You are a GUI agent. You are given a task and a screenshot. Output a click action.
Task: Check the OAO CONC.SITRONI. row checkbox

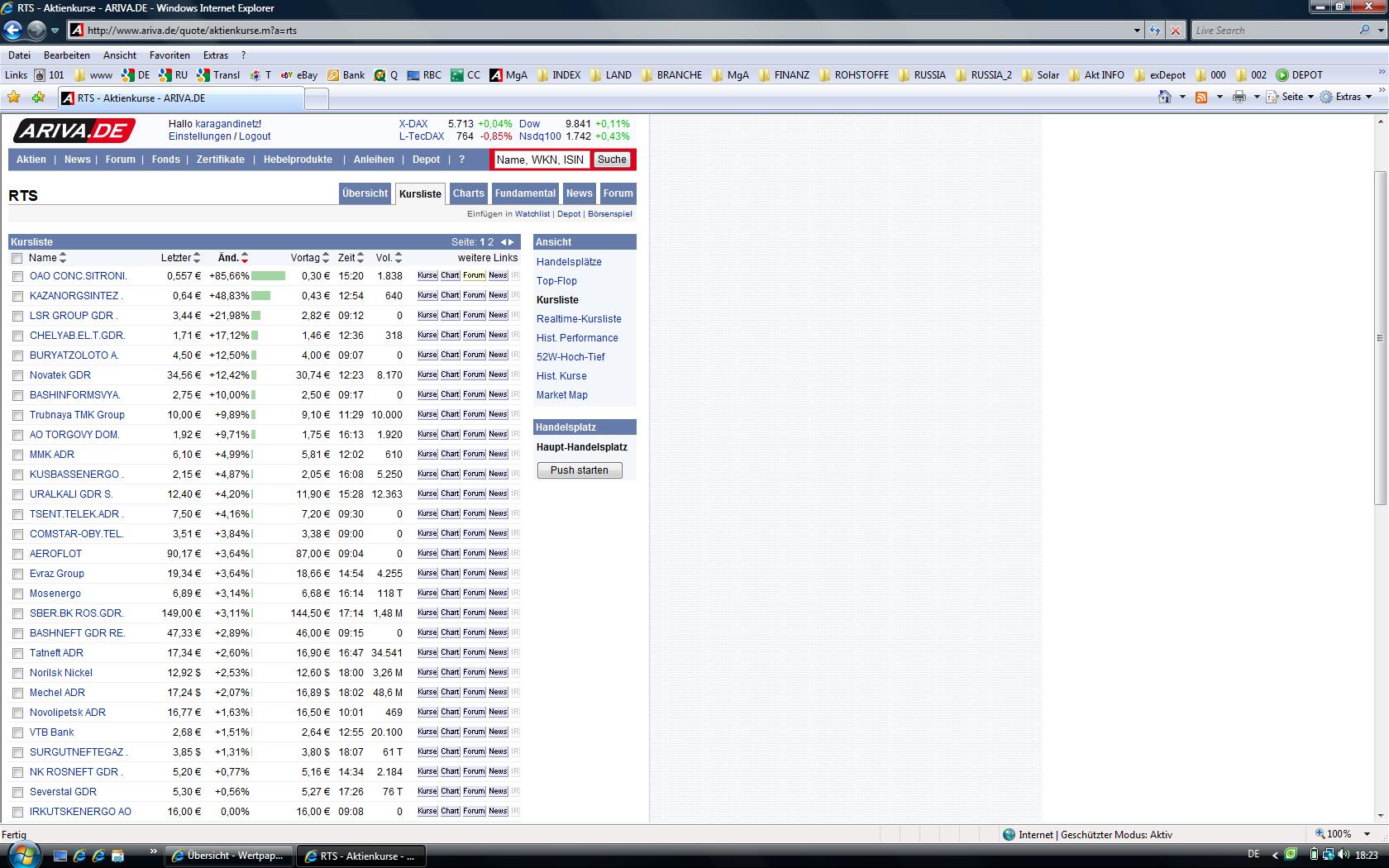17,276
